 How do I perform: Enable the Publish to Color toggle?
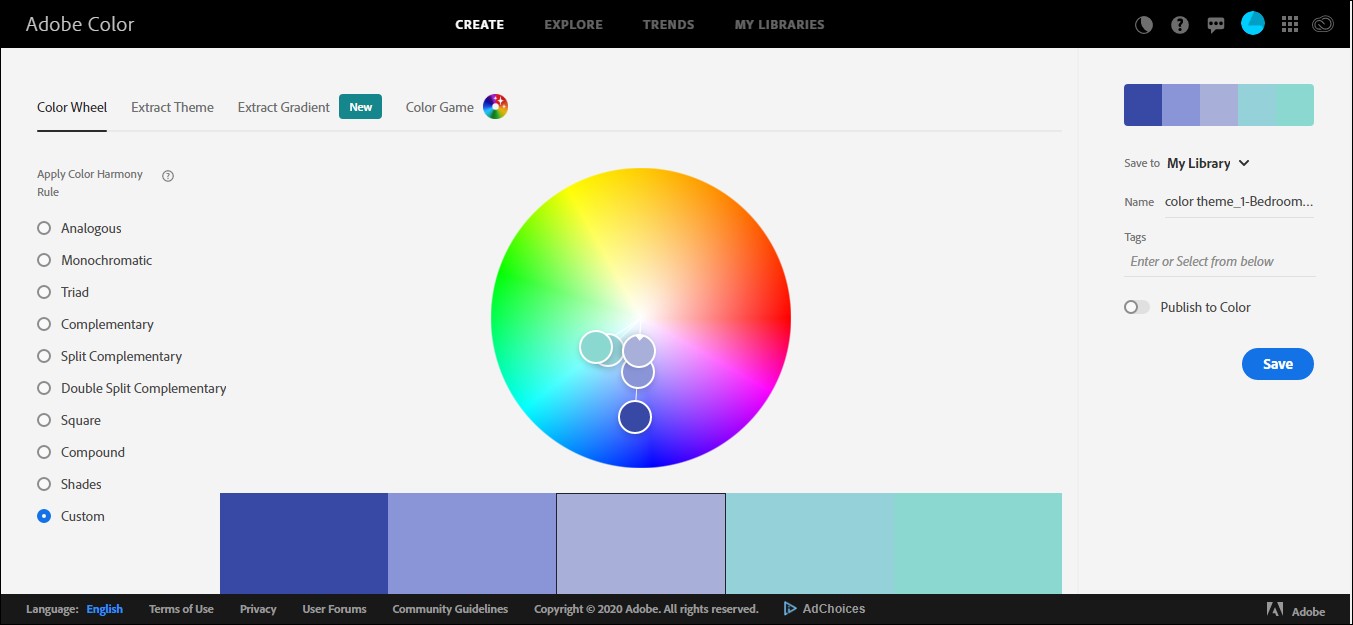[1137, 307]
